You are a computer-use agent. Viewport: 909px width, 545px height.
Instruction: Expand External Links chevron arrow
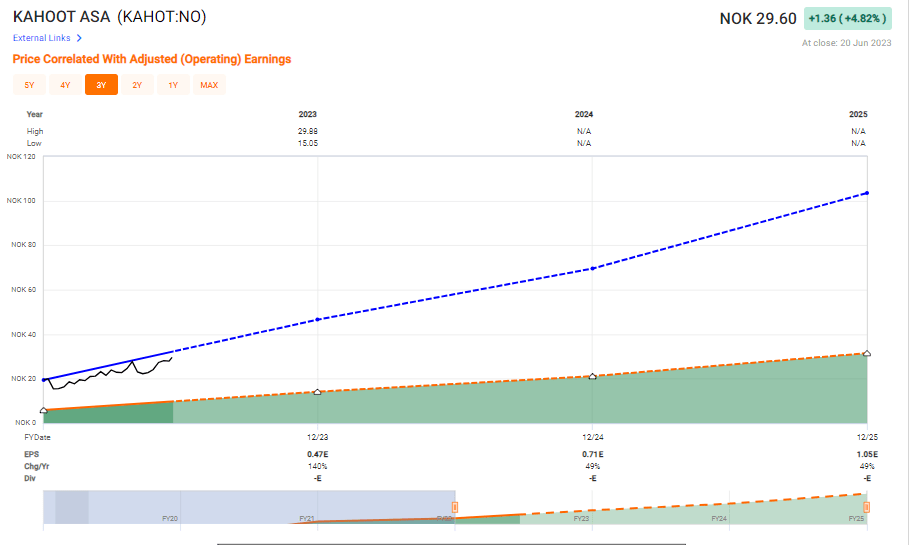pyautogui.click(x=79, y=38)
